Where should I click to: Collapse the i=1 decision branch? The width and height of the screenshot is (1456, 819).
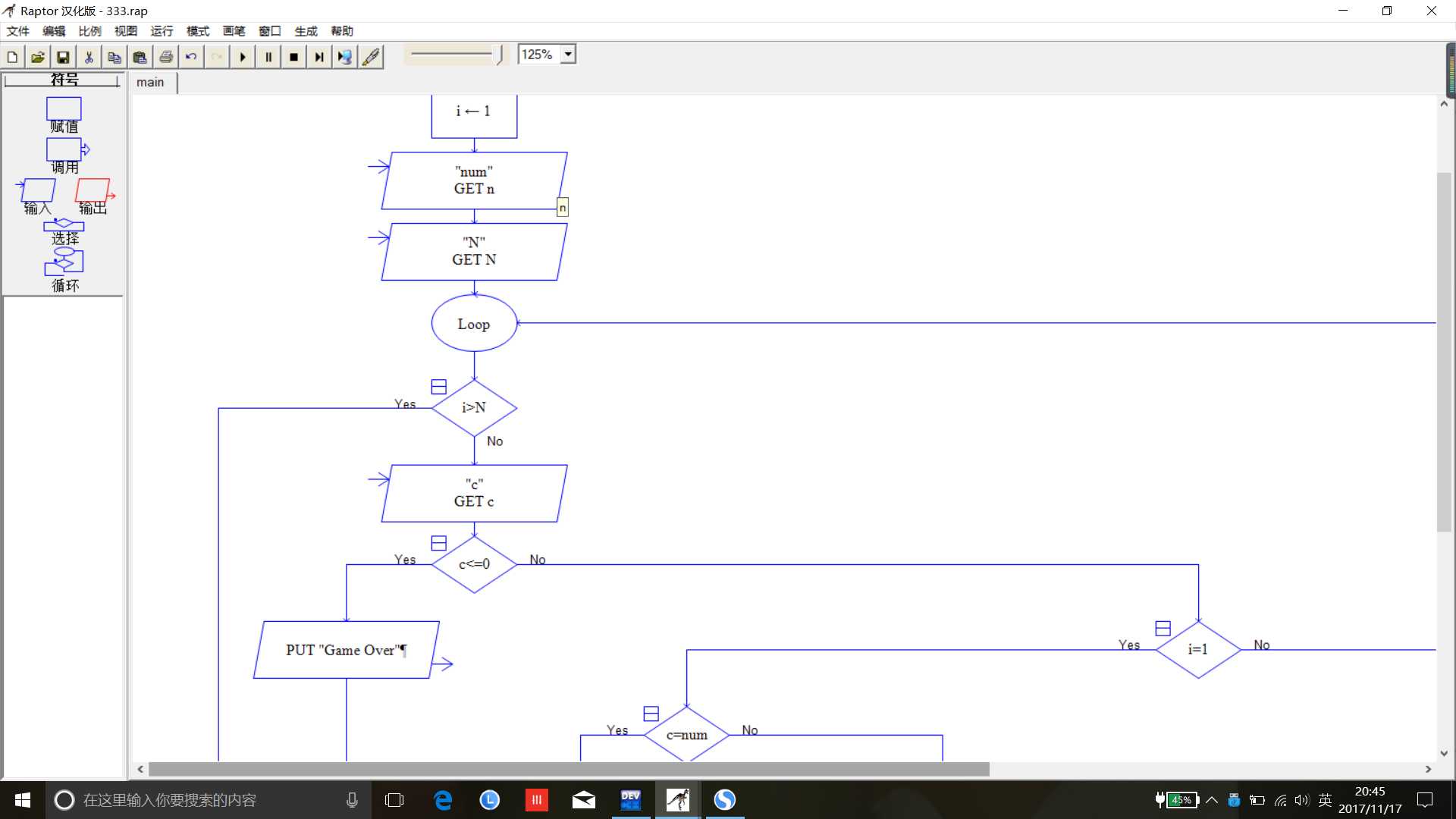pyautogui.click(x=1163, y=628)
